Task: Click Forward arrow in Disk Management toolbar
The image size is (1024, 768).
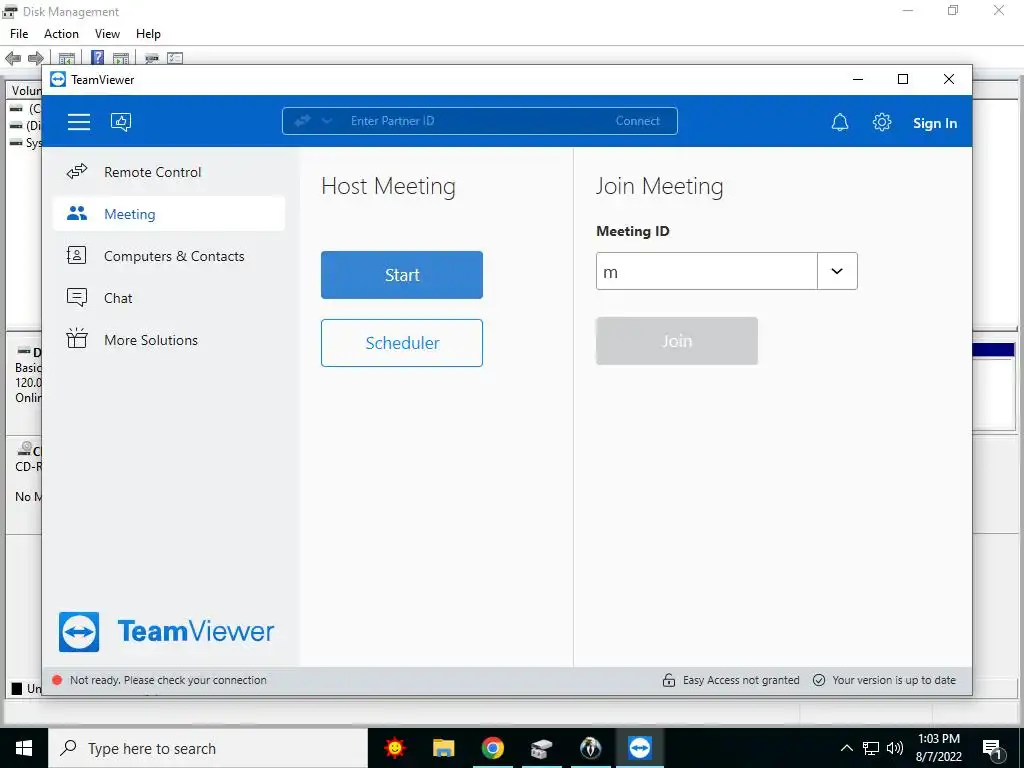Action: pos(36,58)
